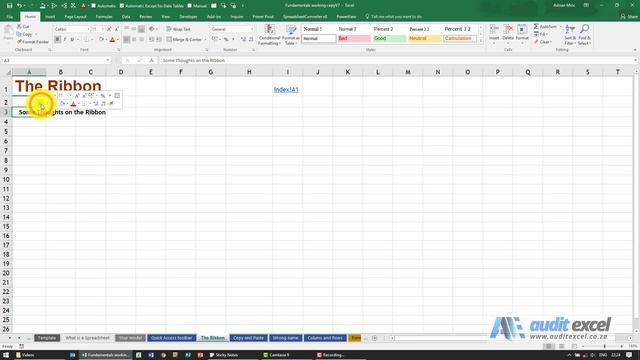The height and width of the screenshot is (360, 640).
Task: Add a new sheet with the plus button
Action: (x=374, y=338)
